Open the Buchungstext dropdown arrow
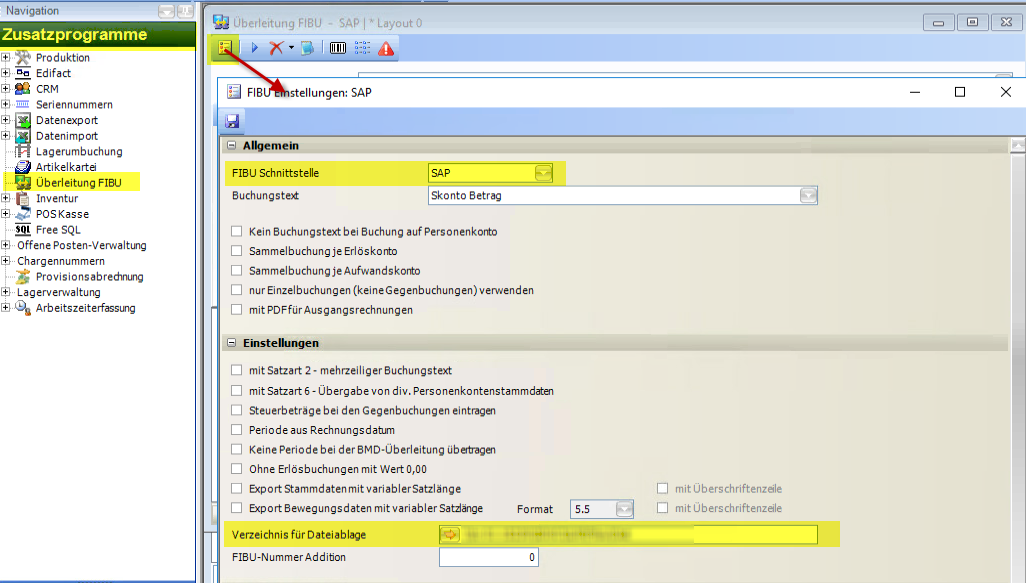The image size is (1026, 583). (809, 196)
